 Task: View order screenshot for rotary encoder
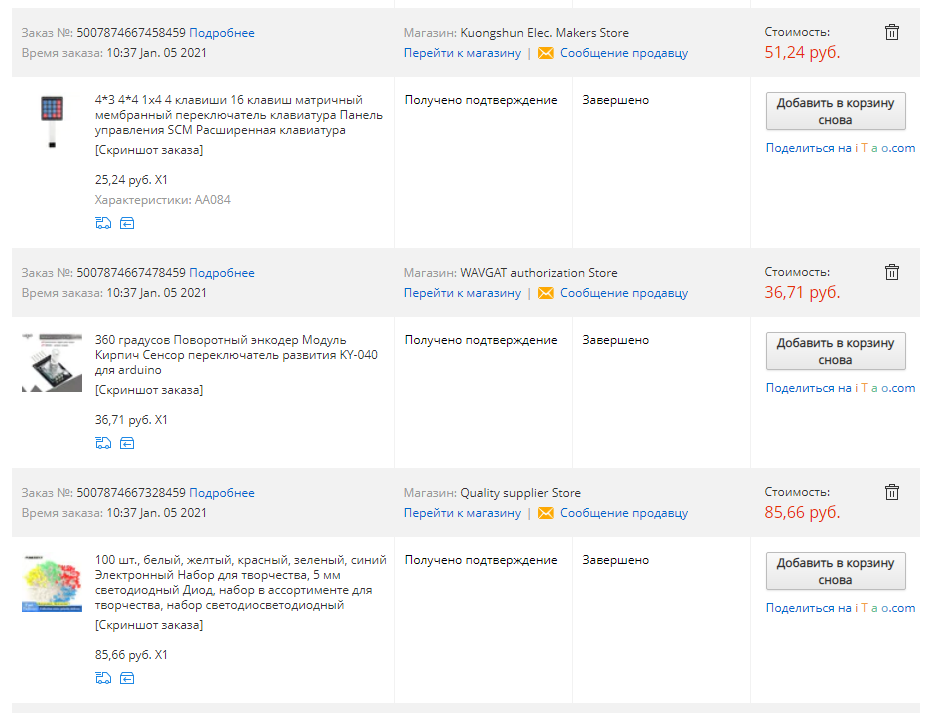(149, 390)
